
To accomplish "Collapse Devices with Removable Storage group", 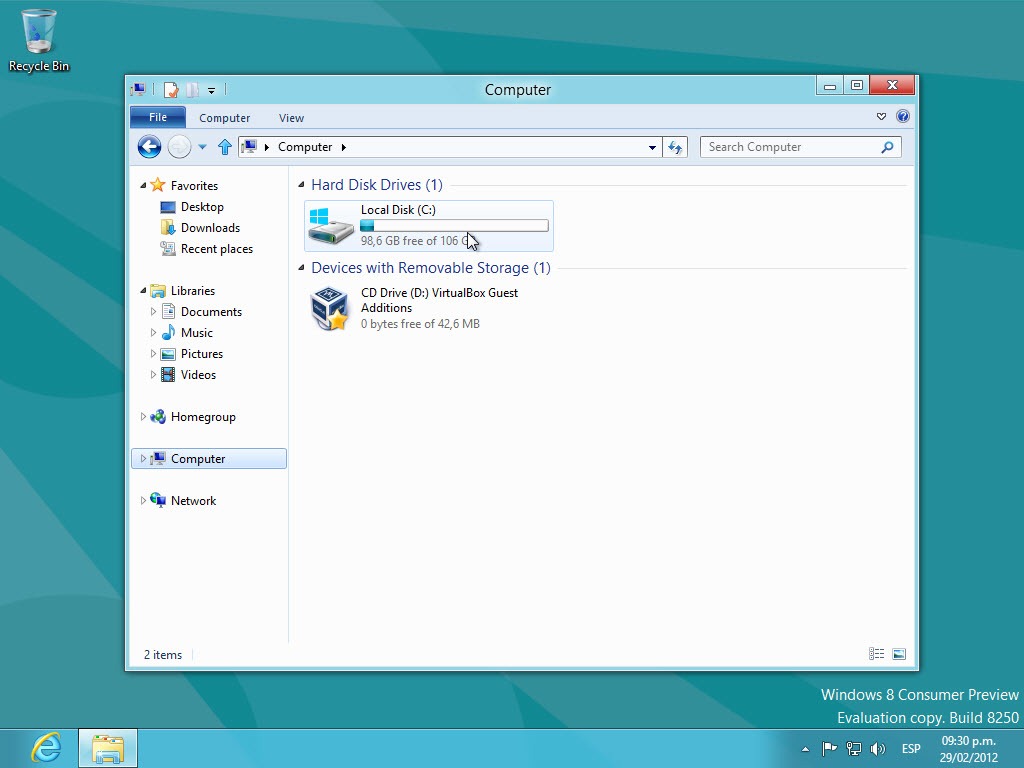I will [301, 268].
